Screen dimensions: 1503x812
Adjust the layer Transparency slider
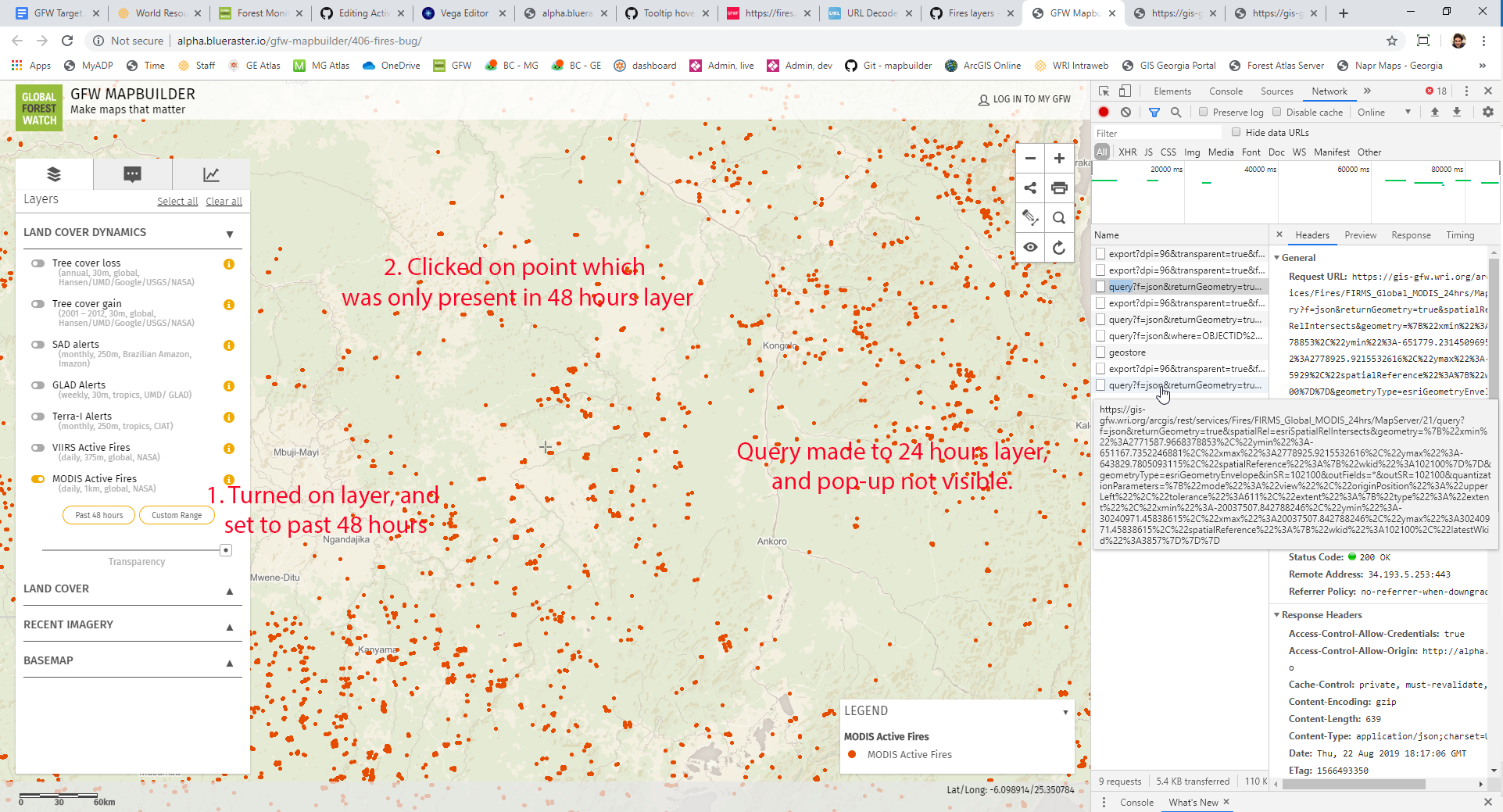[225, 549]
